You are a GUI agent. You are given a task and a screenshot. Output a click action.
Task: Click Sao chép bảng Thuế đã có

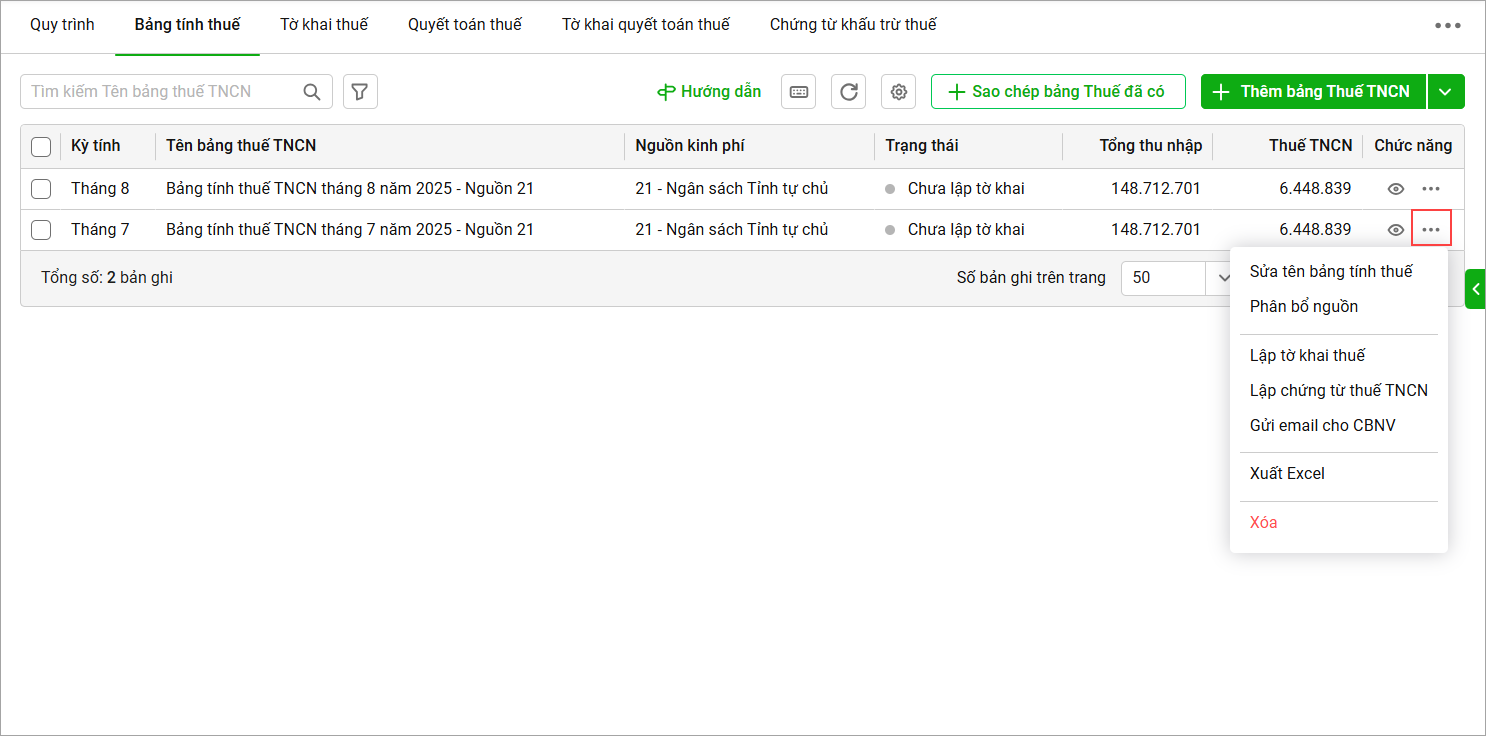pyautogui.click(x=1058, y=92)
